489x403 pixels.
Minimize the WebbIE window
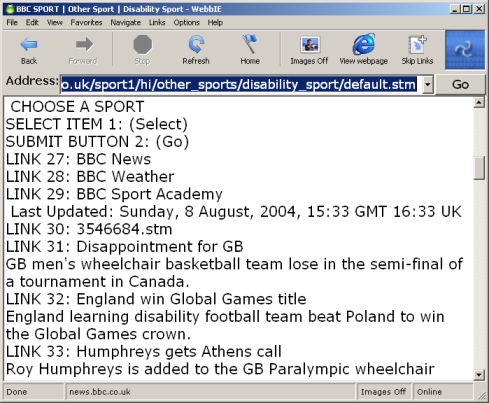point(455,9)
